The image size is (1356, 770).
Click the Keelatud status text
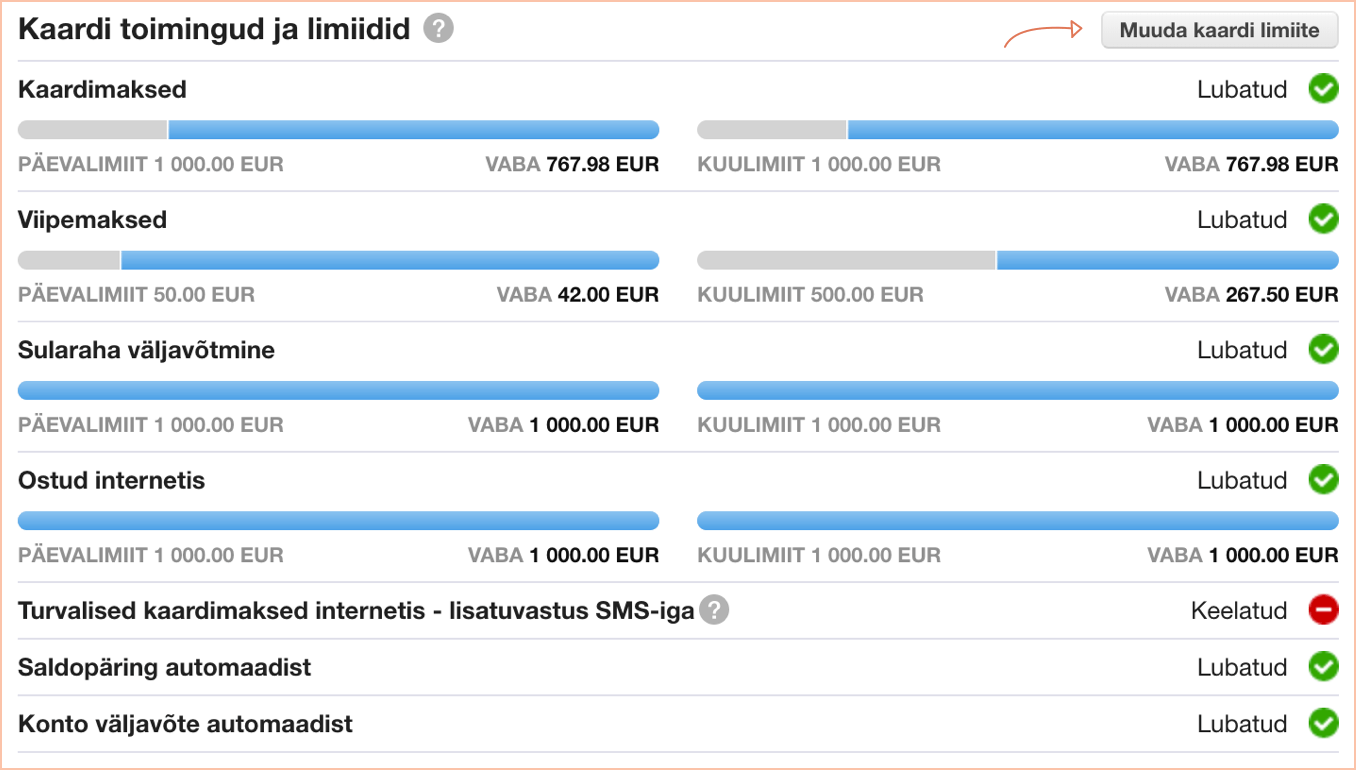(1239, 610)
